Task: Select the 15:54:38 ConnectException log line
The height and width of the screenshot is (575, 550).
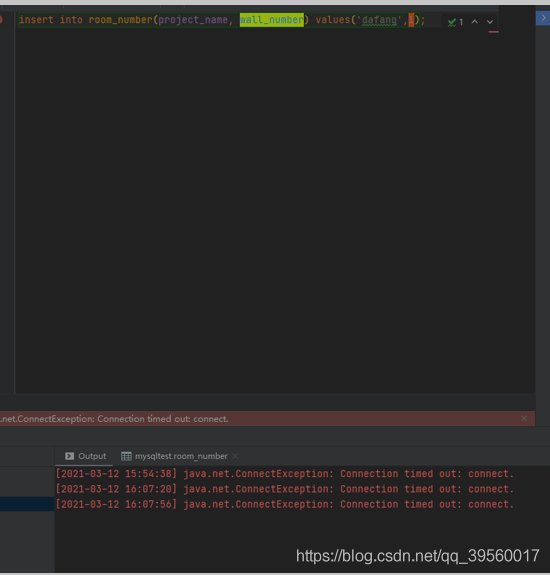Action: click(285, 473)
